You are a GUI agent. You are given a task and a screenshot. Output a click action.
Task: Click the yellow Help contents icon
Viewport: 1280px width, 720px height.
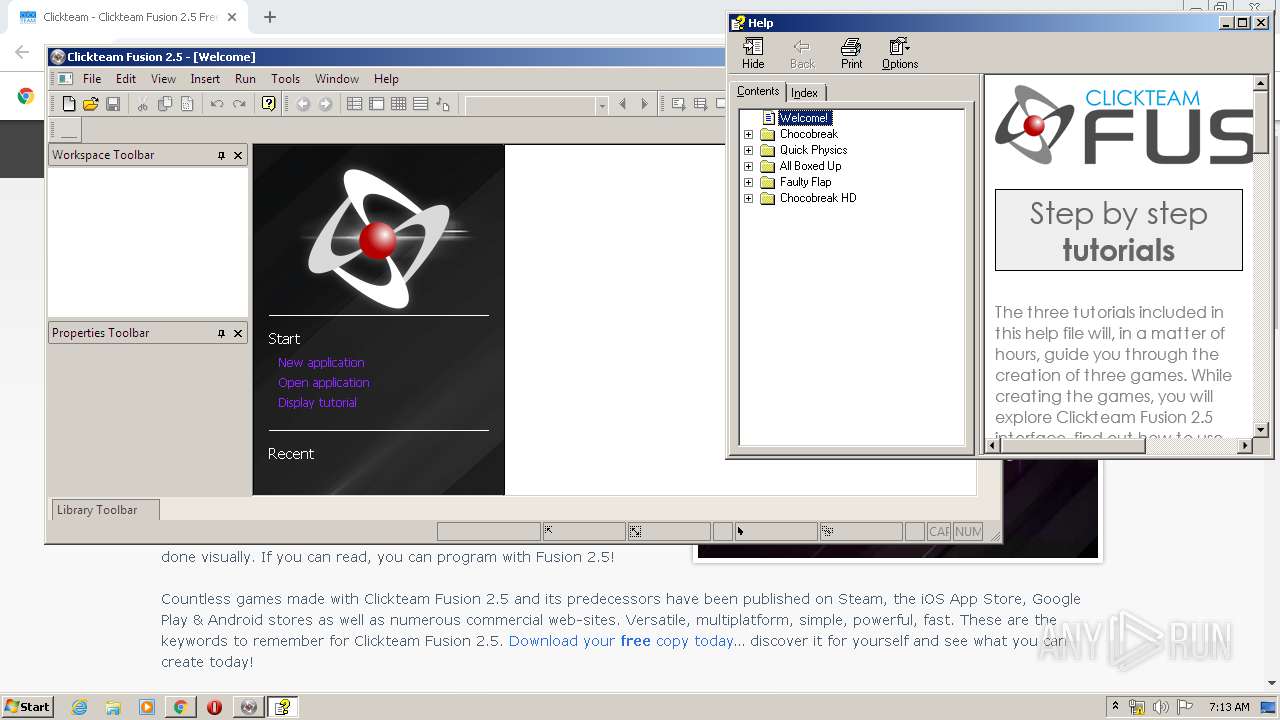click(x=269, y=104)
